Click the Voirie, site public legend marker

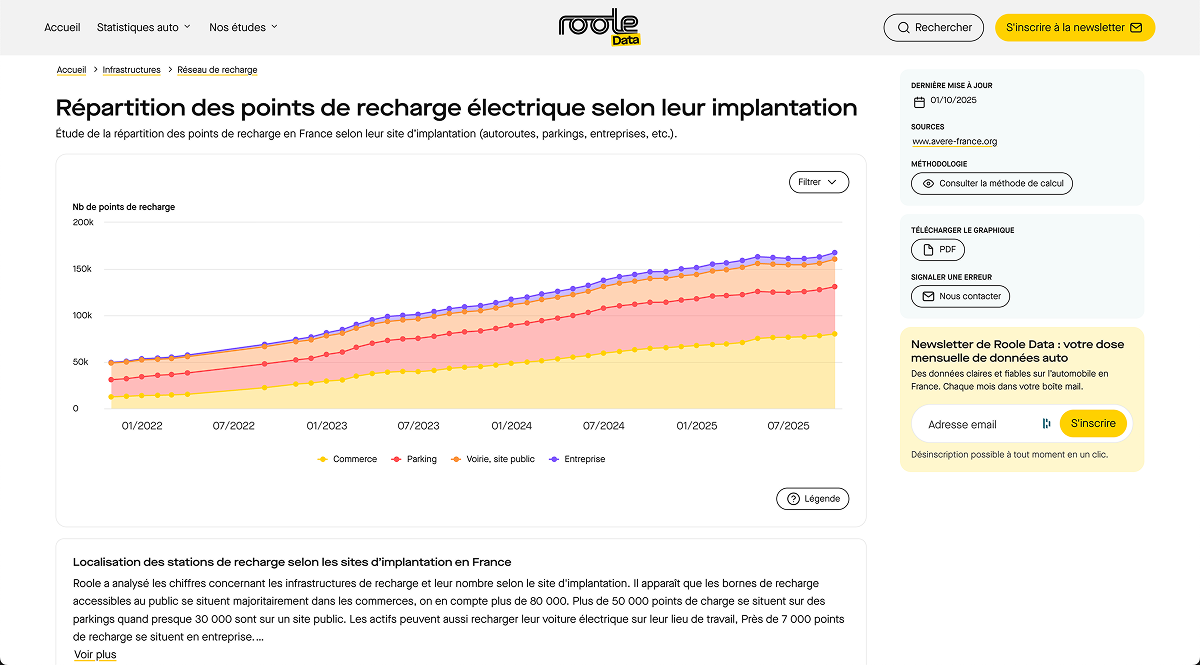pyautogui.click(x=456, y=459)
